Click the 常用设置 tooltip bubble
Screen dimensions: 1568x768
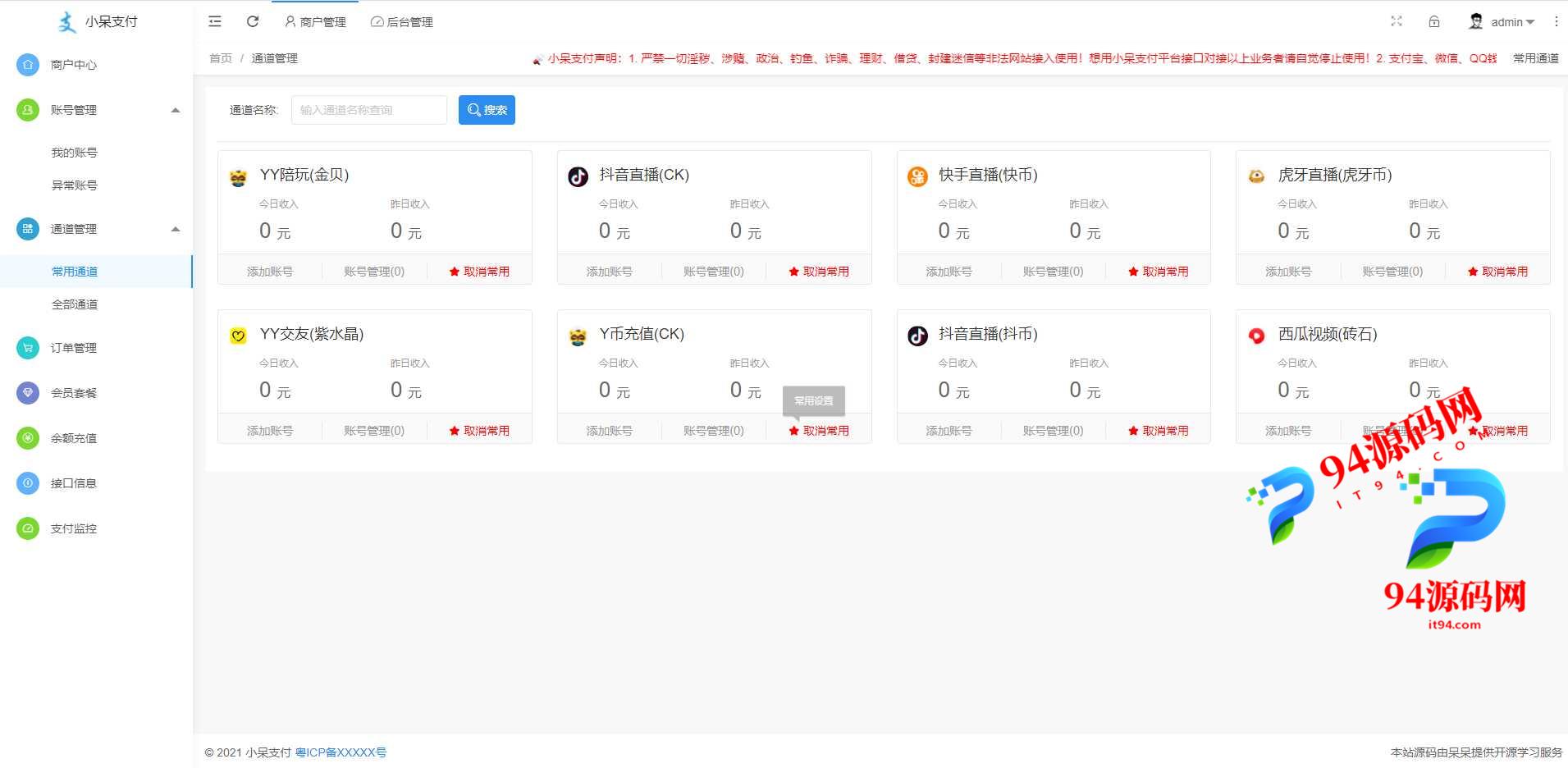814,400
